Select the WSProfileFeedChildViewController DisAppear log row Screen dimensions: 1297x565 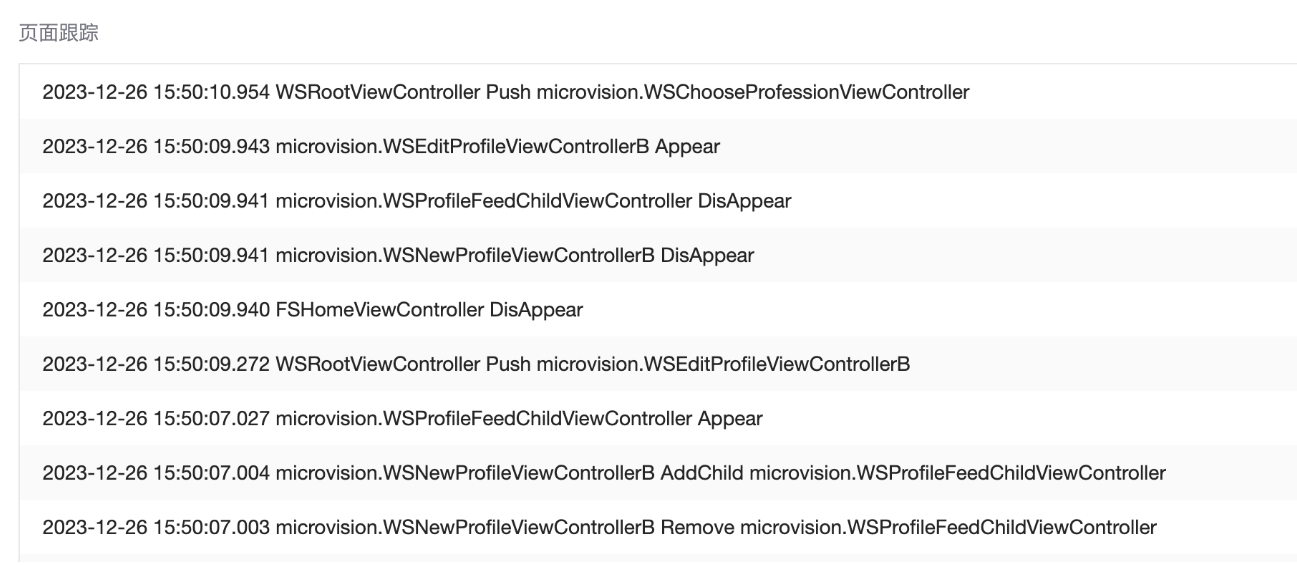coord(416,201)
